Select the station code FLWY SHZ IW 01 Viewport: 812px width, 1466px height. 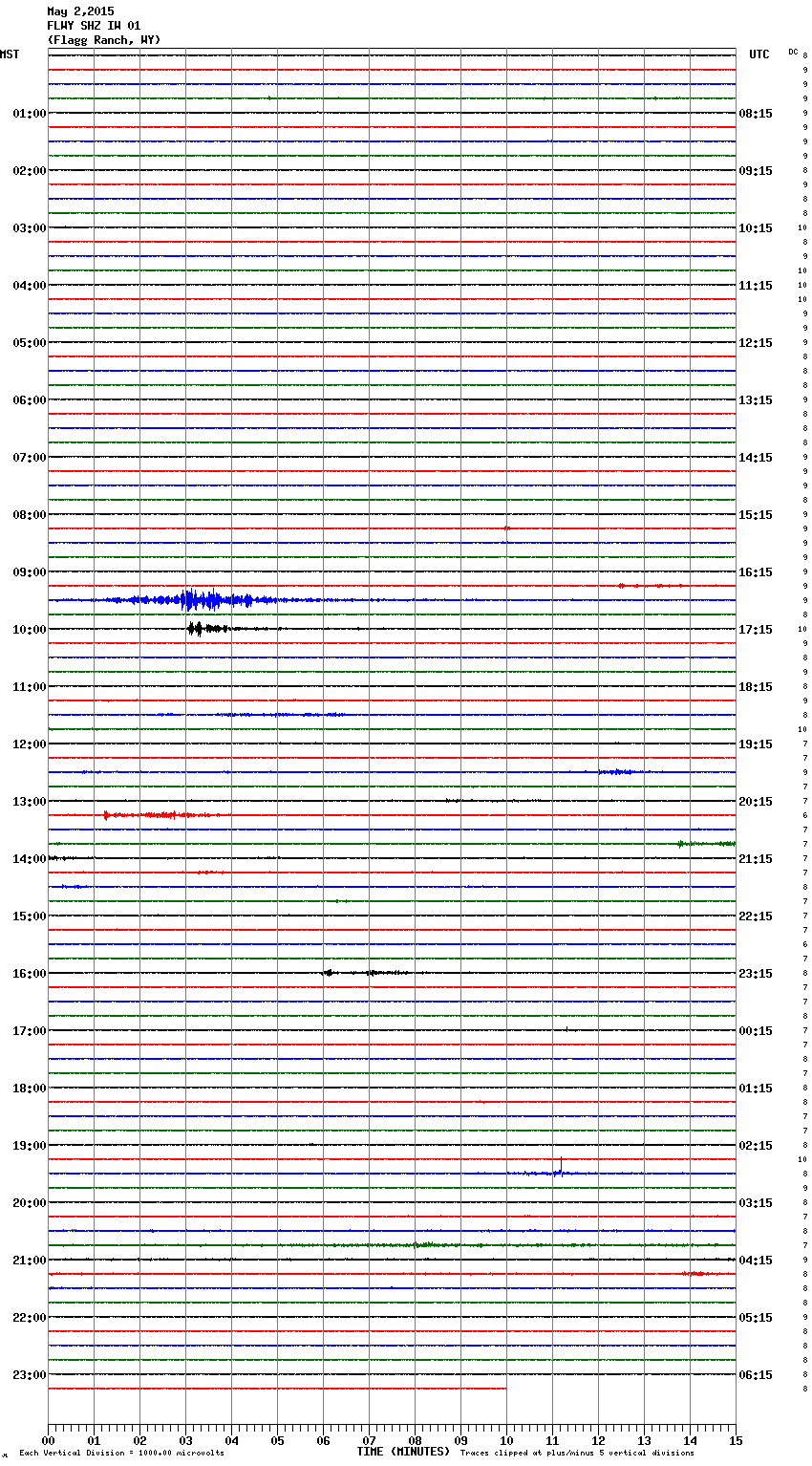pos(94,26)
